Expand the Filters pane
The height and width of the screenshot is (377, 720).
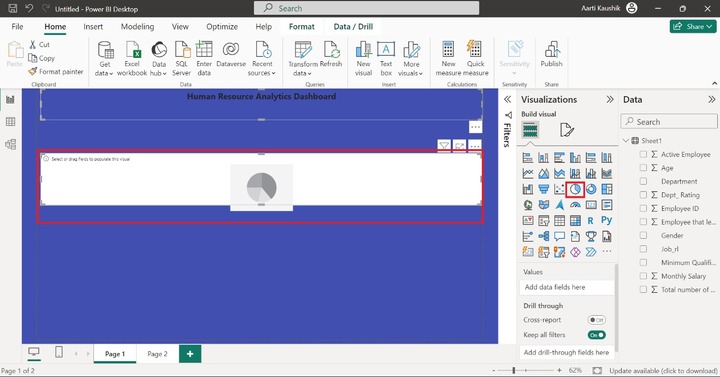tap(507, 100)
